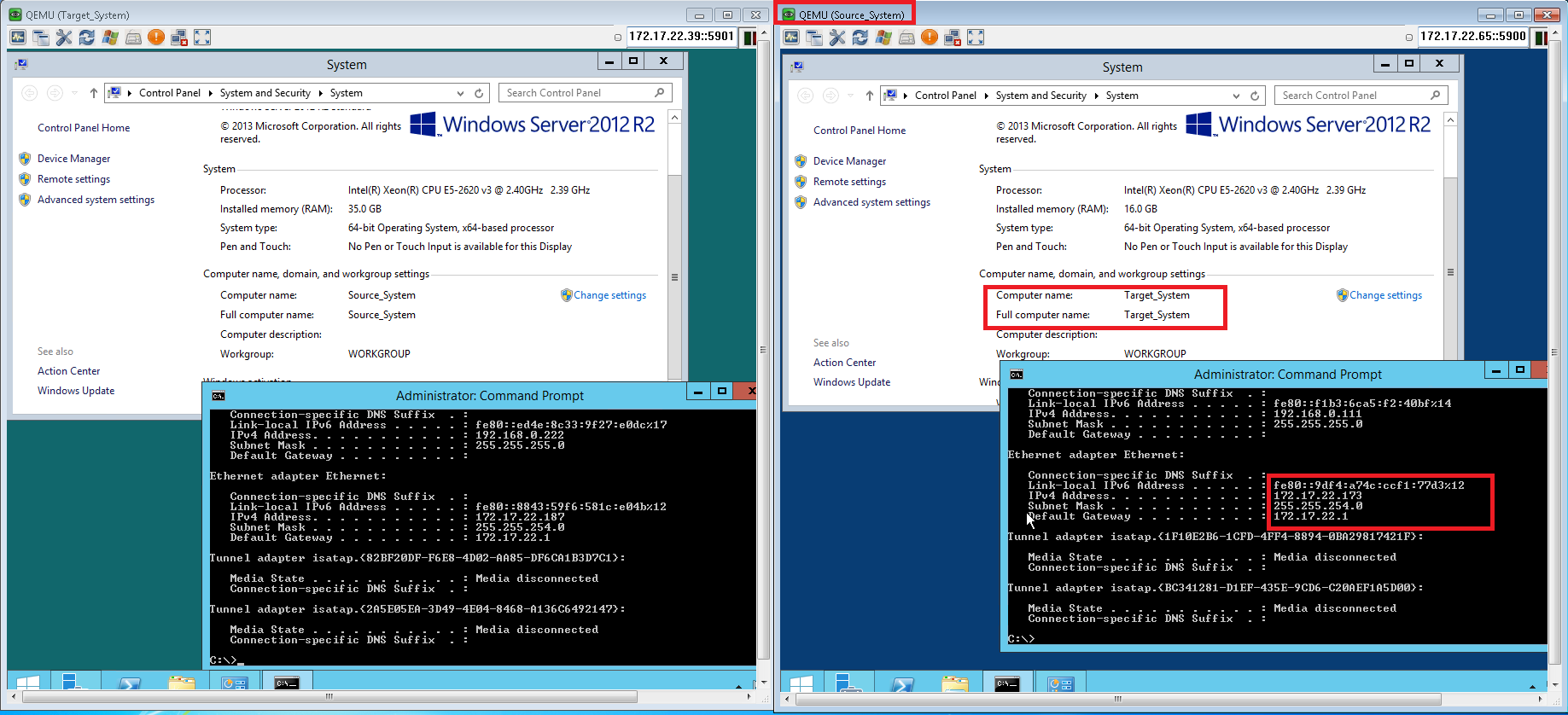Open File Explorer folder in right VM taskbar
The image size is (1568, 715).
[x=955, y=683]
